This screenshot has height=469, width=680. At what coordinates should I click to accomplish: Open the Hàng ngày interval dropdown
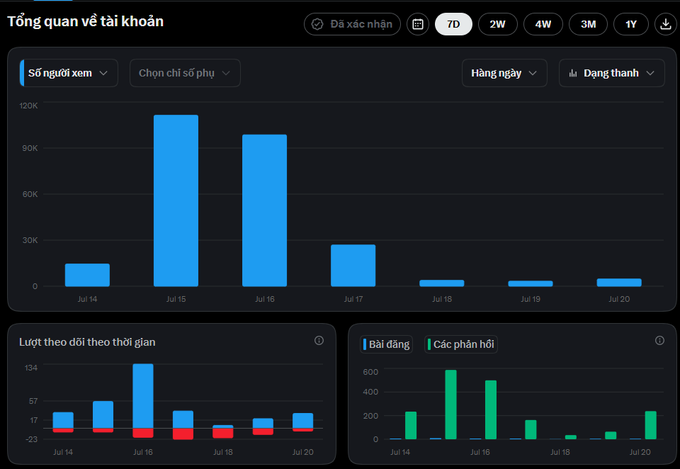point(504,73)
